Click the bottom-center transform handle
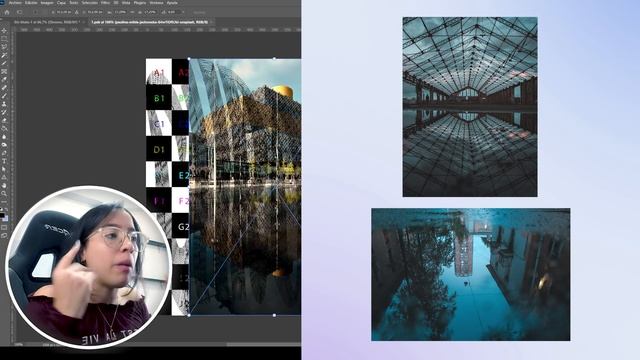The image size is (640, 360). (x=274, y=315)
